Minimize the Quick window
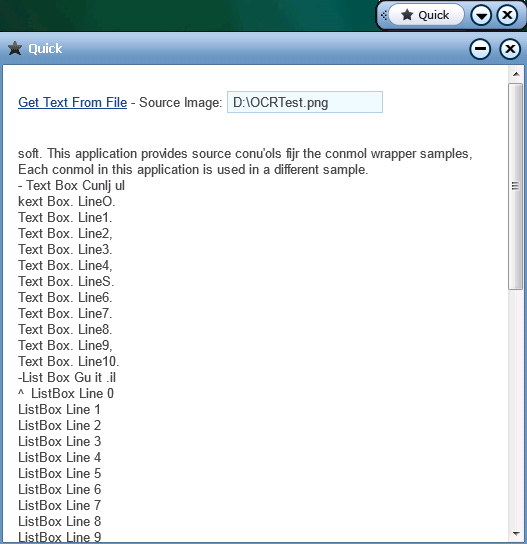The image size is (527, 544). click(480, 49)
